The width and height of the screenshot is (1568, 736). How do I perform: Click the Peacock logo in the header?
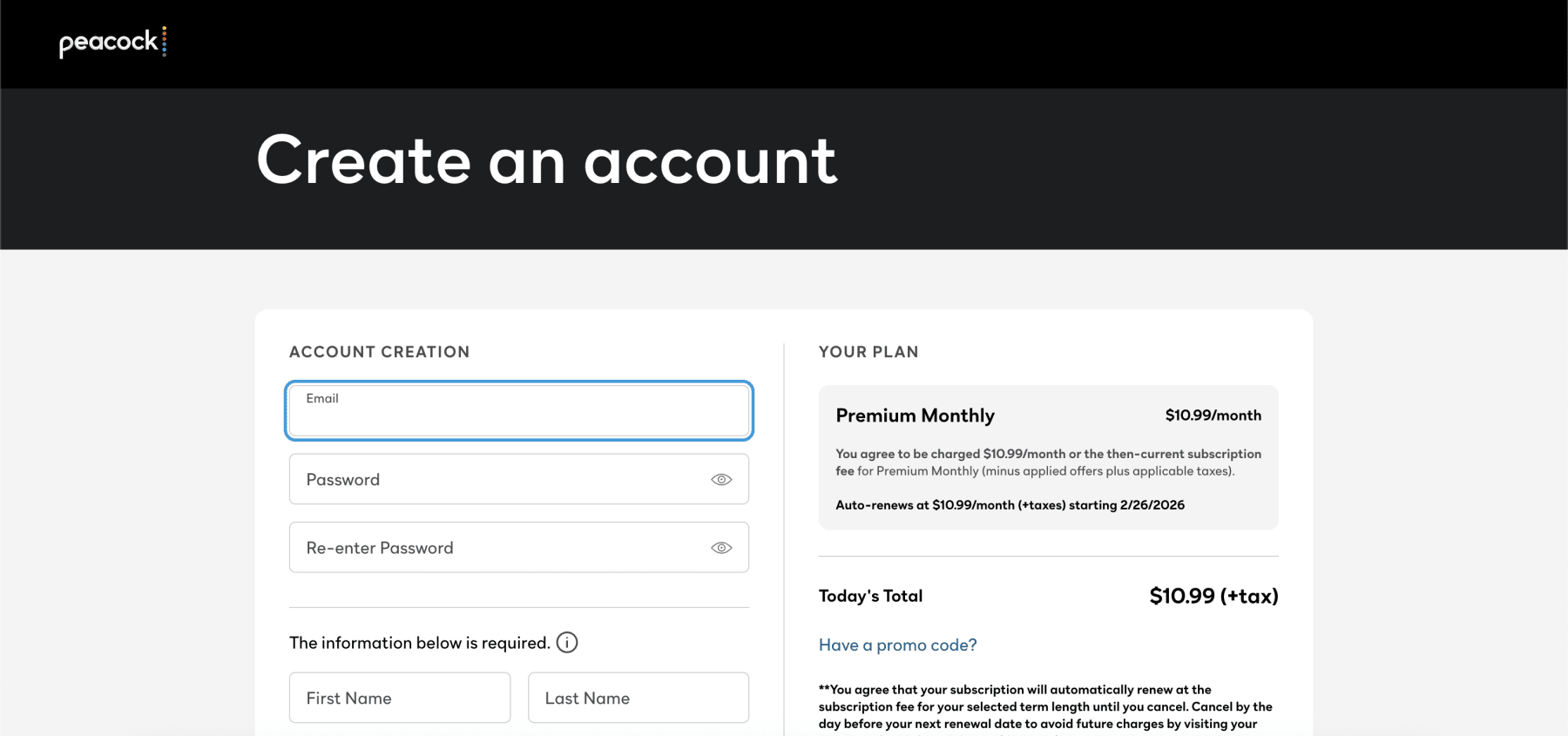(x=112, y=42)
